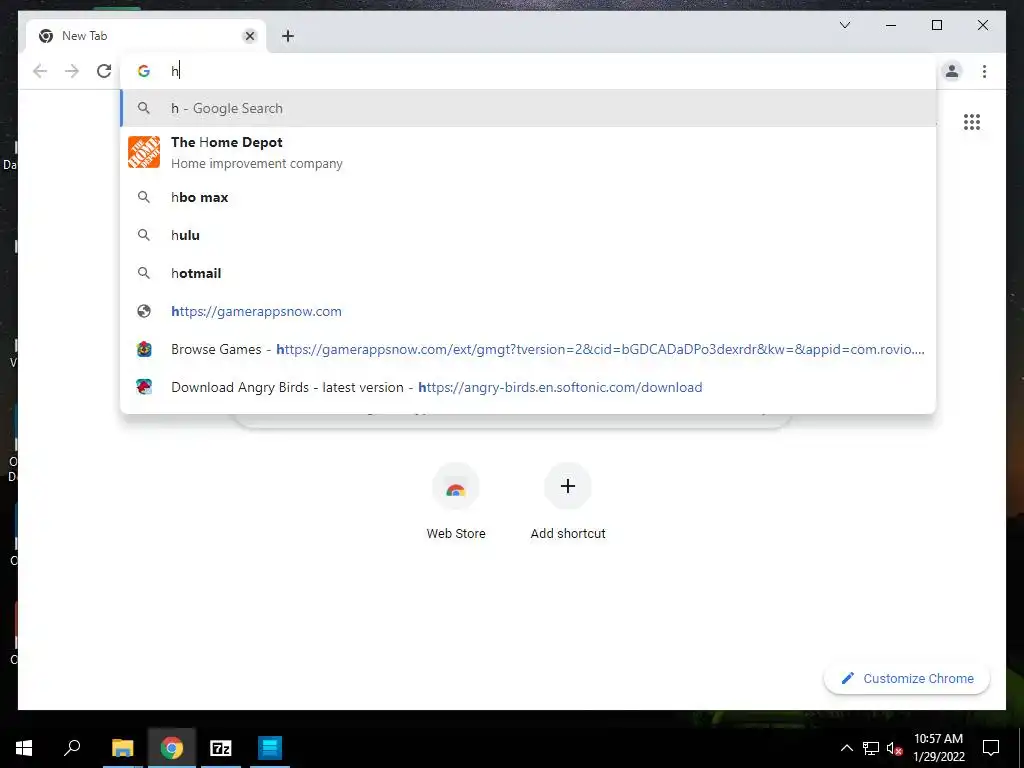Click the Browse Games favicon
1024x768 pixels.
144,349
